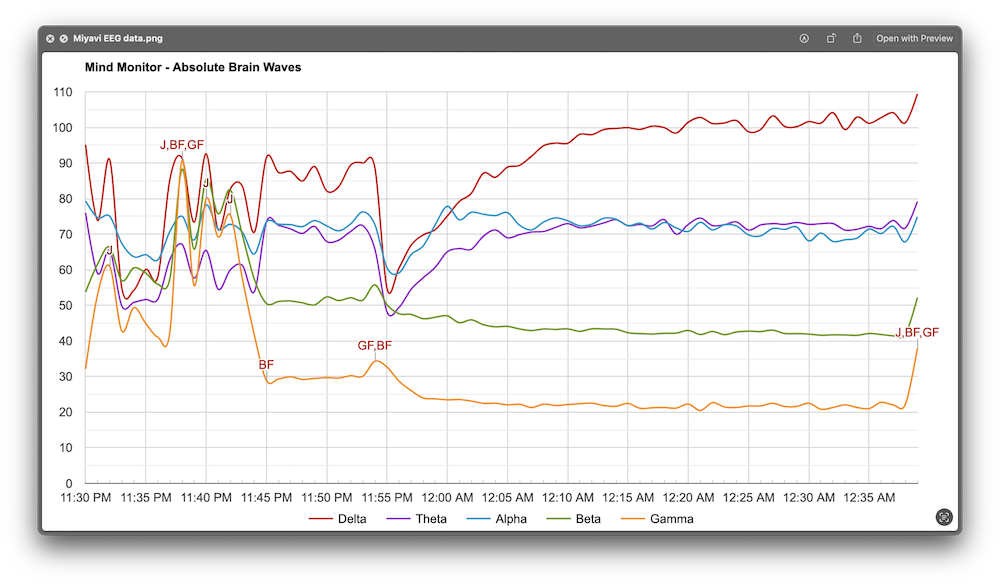This screenshot has height=585, width=1000.
Task: Open the Share menu icon
Action: click(857, 39)
